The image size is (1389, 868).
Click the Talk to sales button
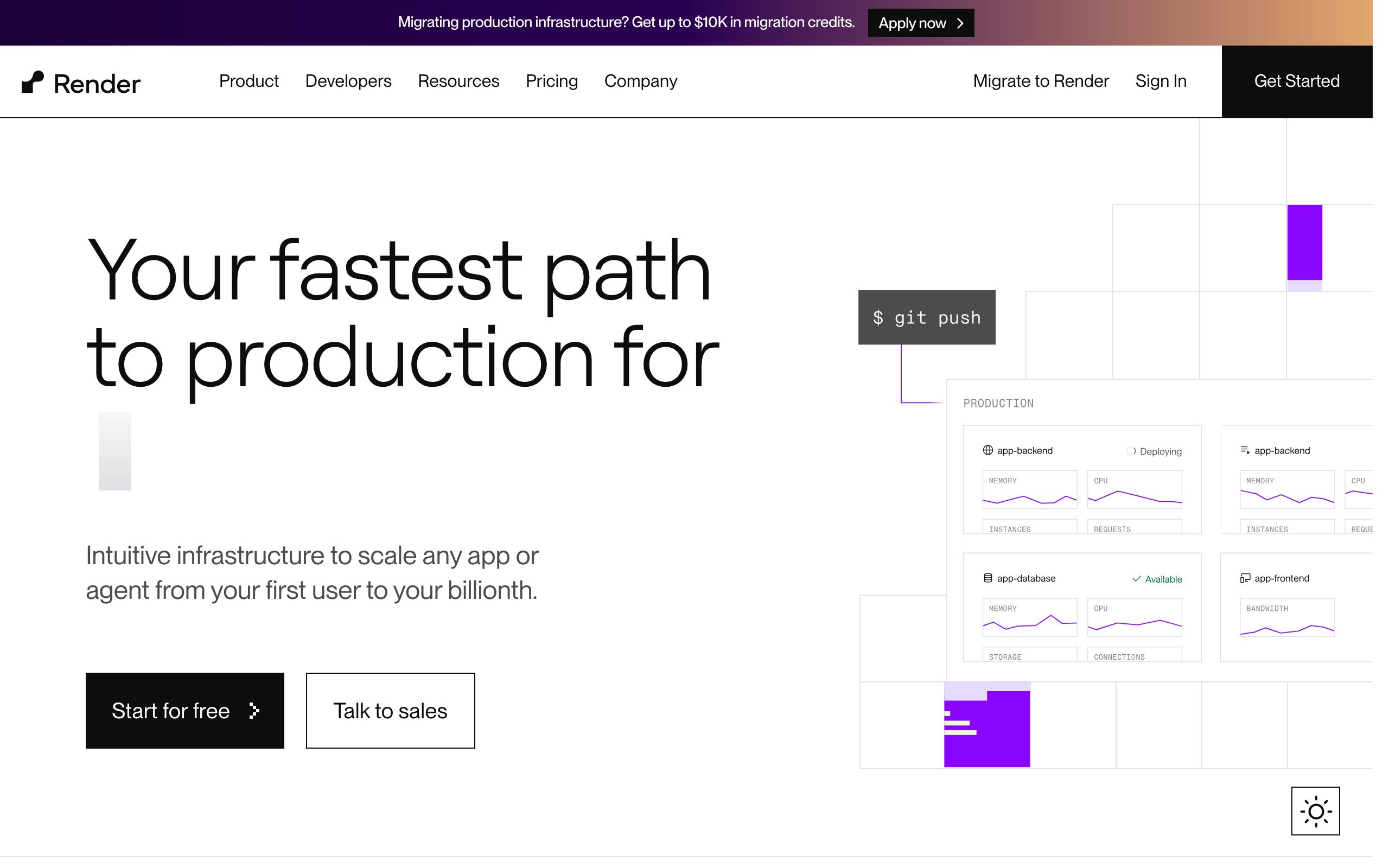click(390, 711)
